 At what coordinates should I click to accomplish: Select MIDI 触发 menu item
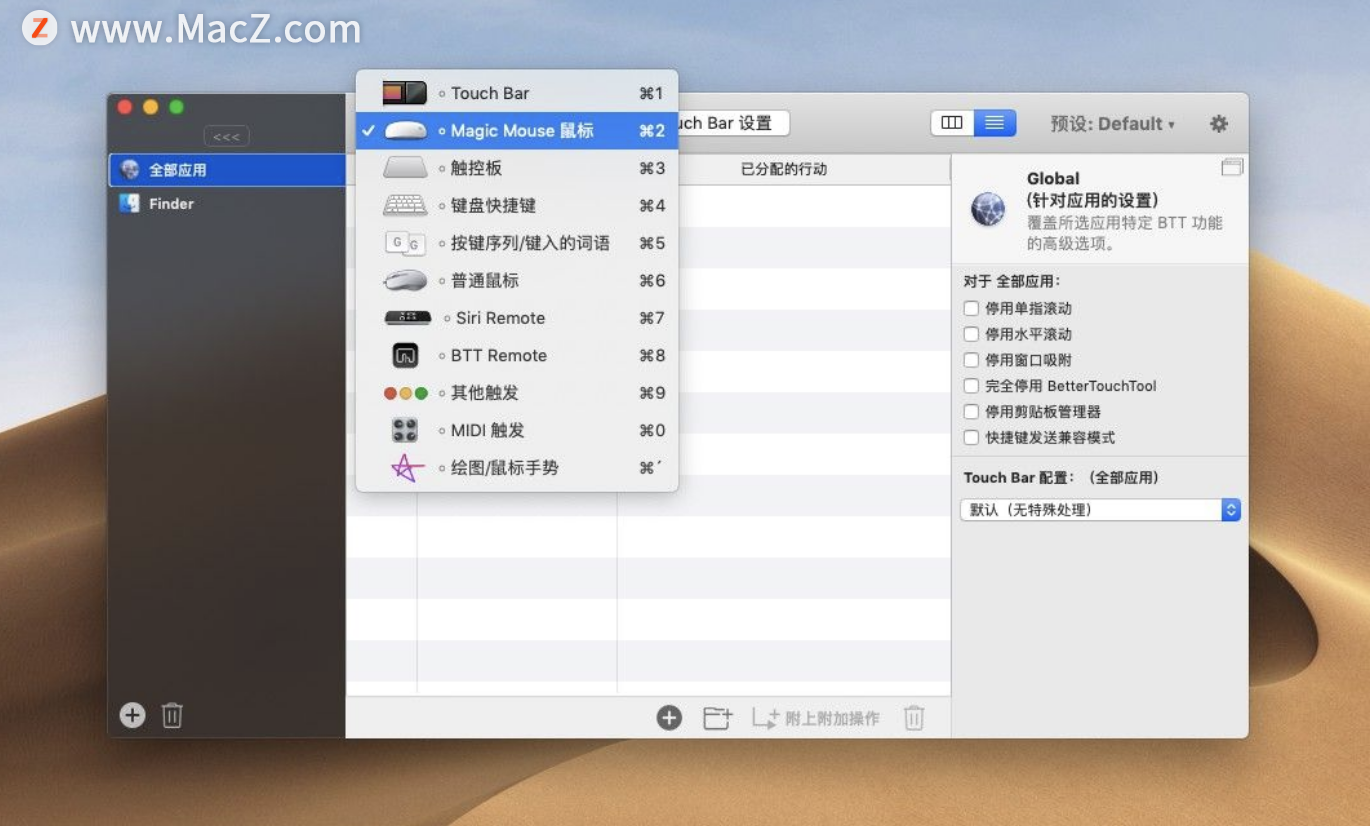click(517, 430)
